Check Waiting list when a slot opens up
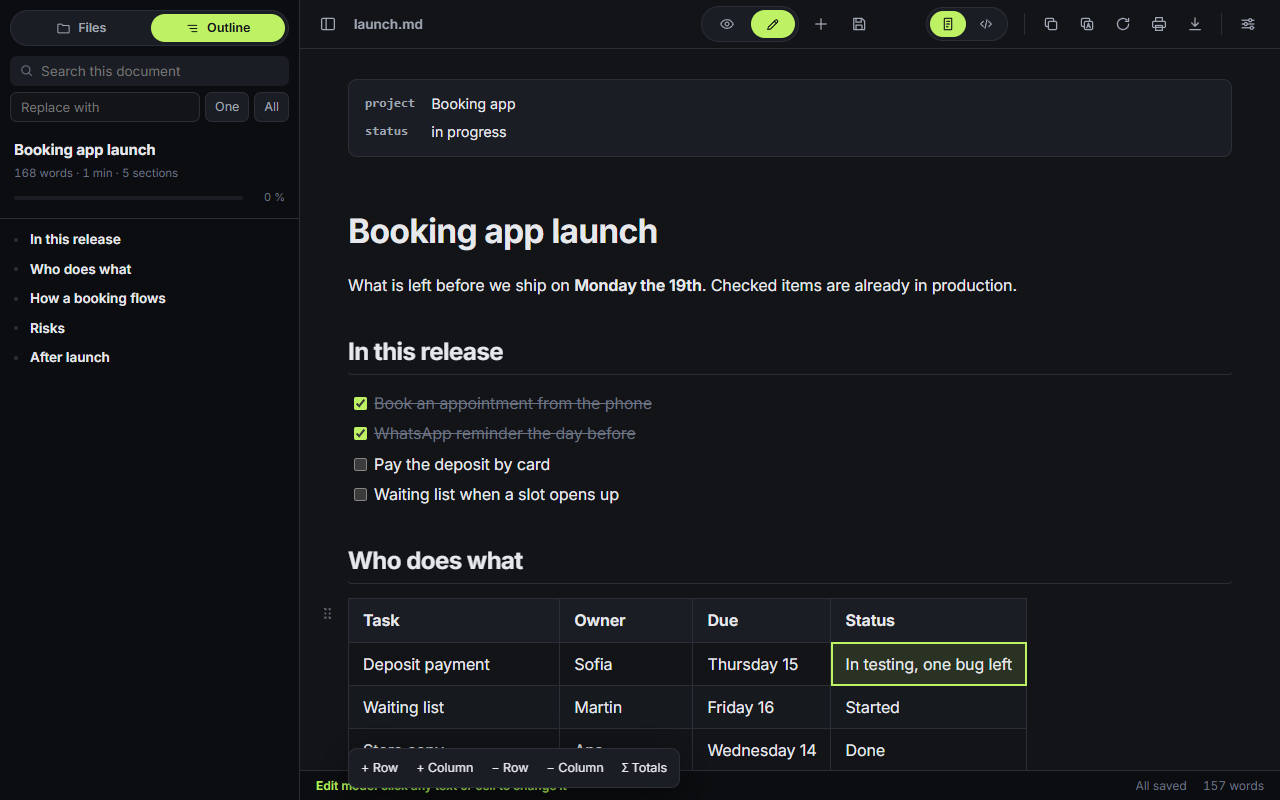Image resolution: width=1280 pixels, height=800 pixels. [361, 495]
